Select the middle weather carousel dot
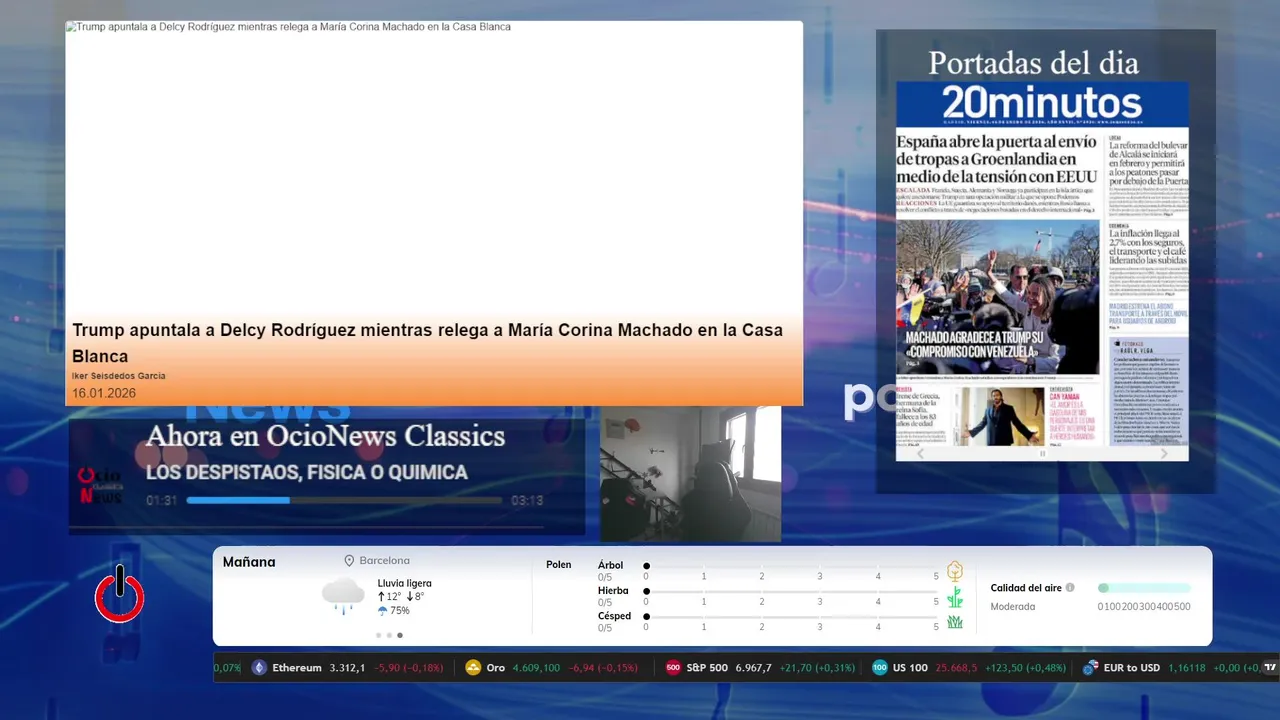This screenshot has height=720, width=1280. 389,635
